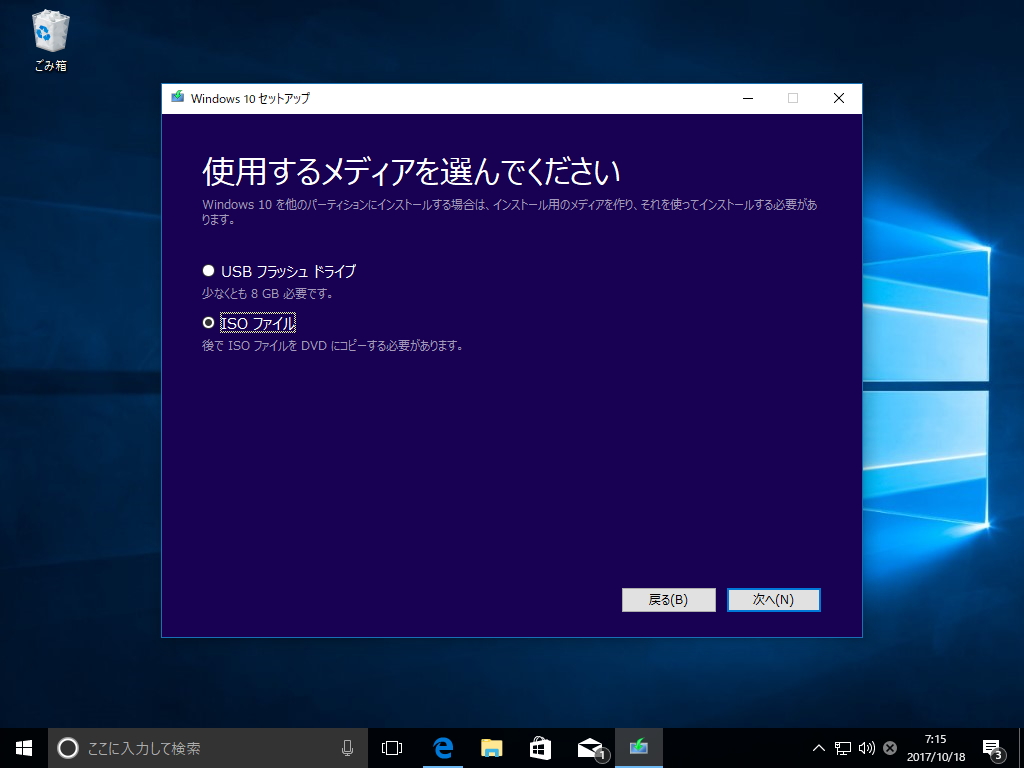Open Task View

tap(392, 747)
